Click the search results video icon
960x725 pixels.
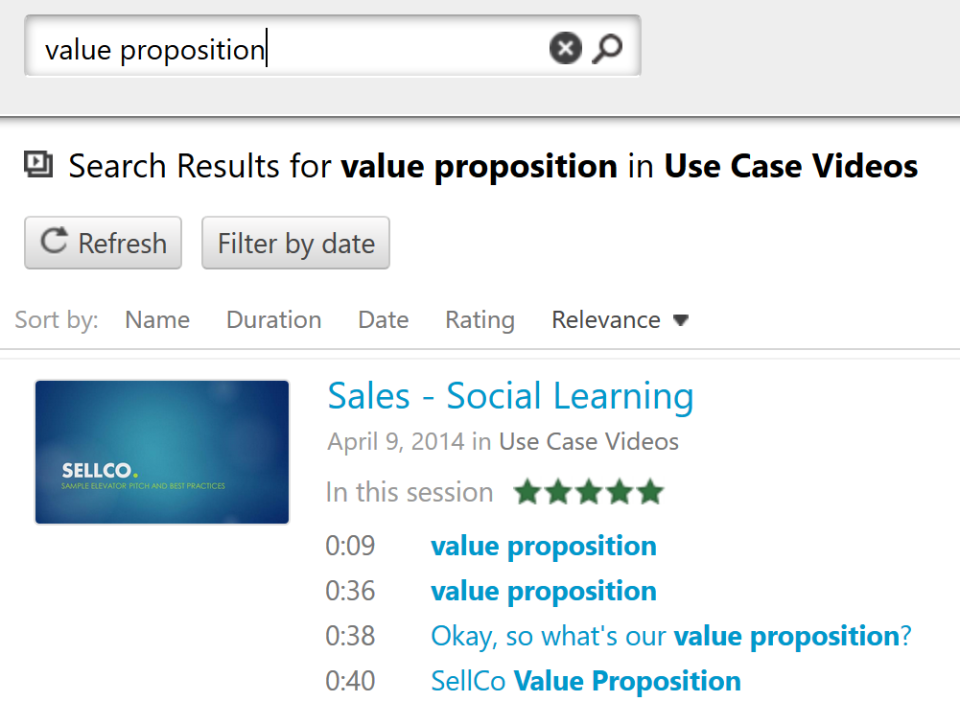pos(38,165)
